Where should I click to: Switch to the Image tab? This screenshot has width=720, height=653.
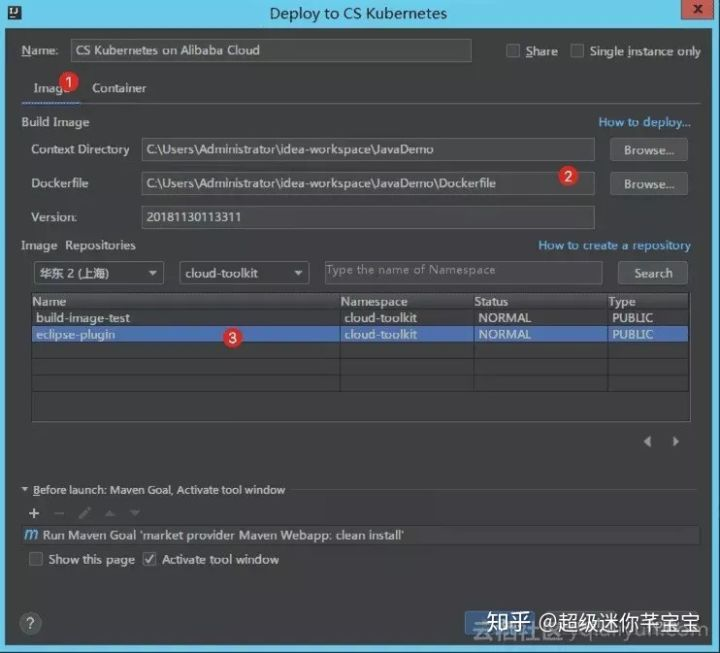[51, 88]
